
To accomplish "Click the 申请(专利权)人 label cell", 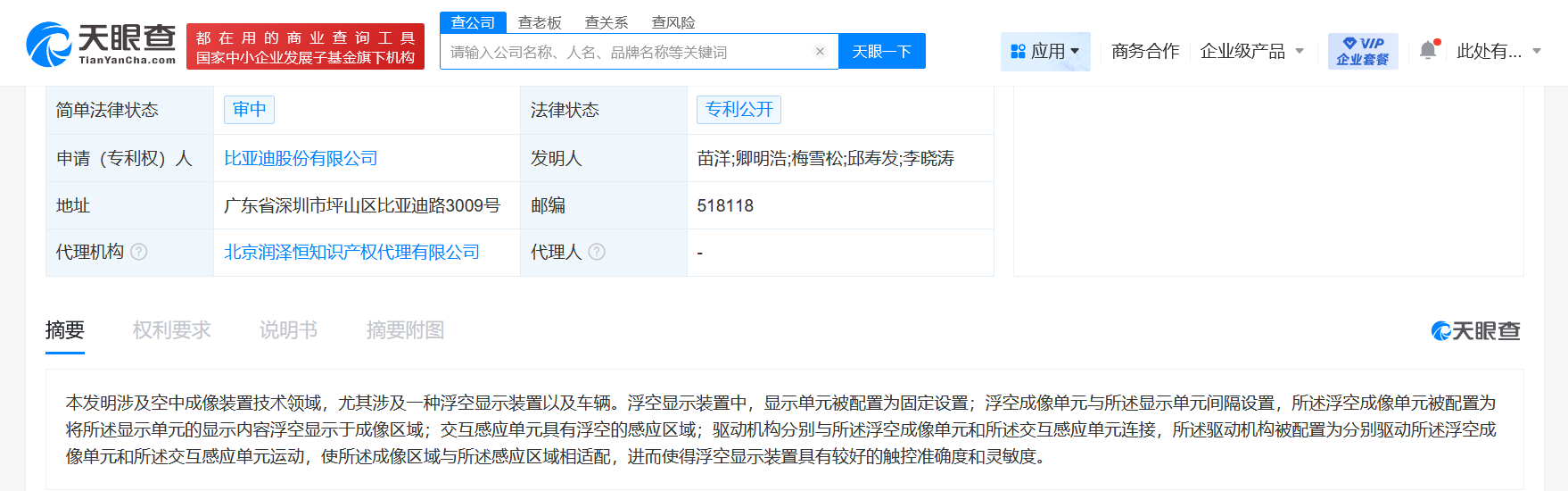I will tap(129, 158).
